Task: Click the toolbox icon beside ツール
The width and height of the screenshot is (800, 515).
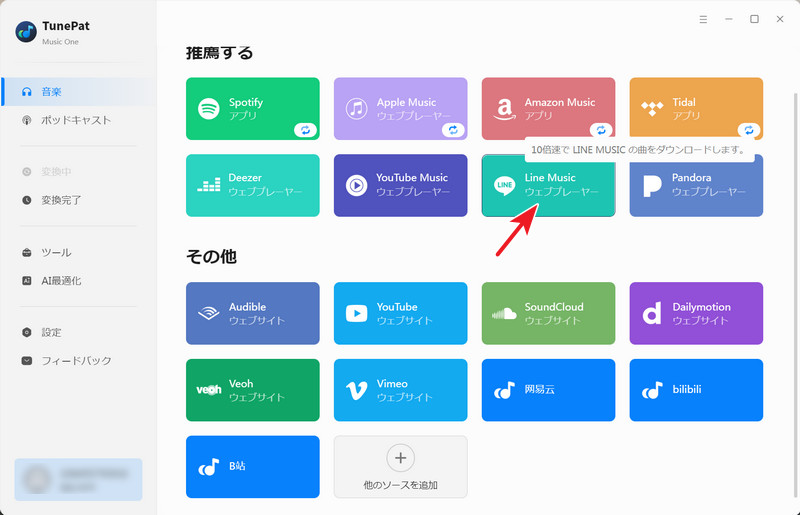Action: (27, 253)
